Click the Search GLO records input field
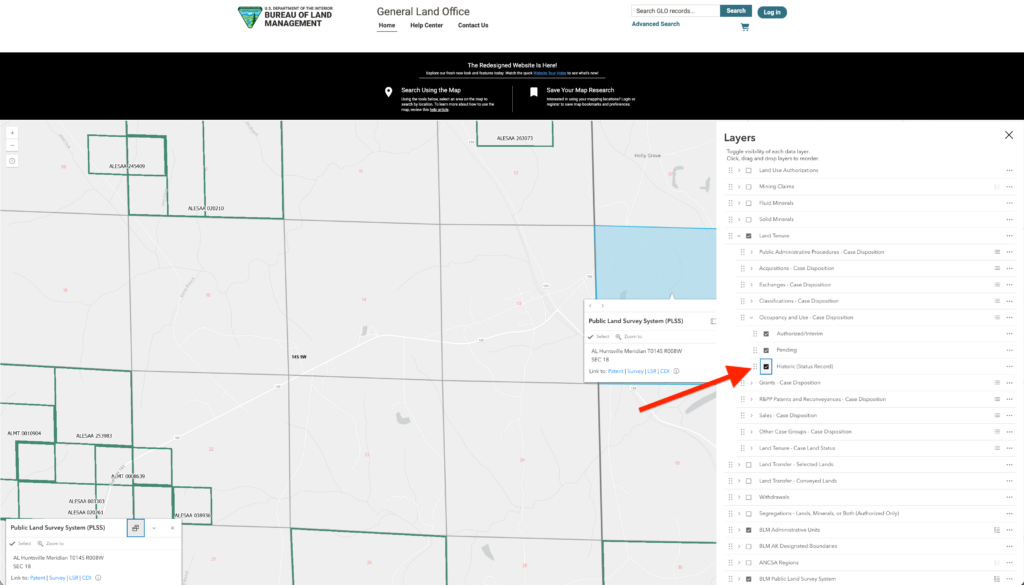 675,11
